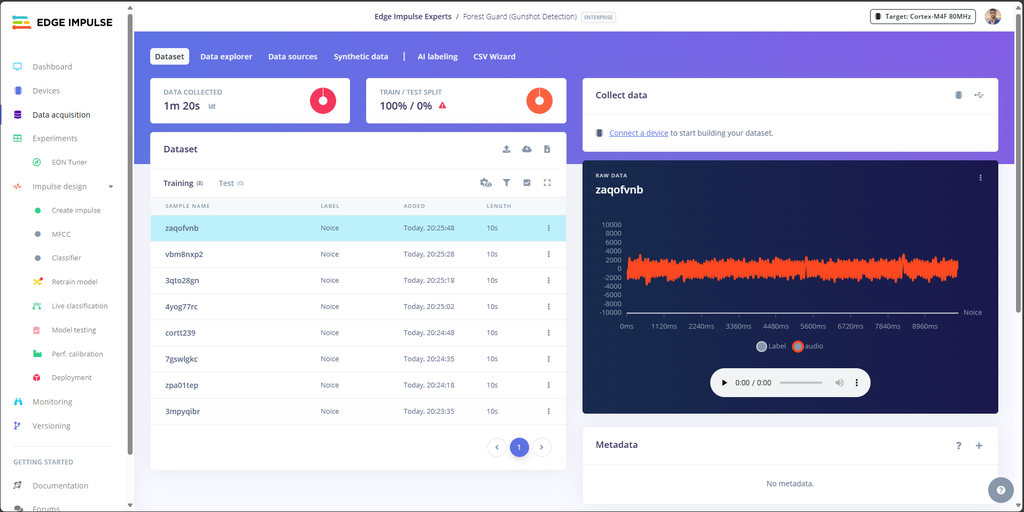
Task: Open the Classifier block
Action: 66,258
